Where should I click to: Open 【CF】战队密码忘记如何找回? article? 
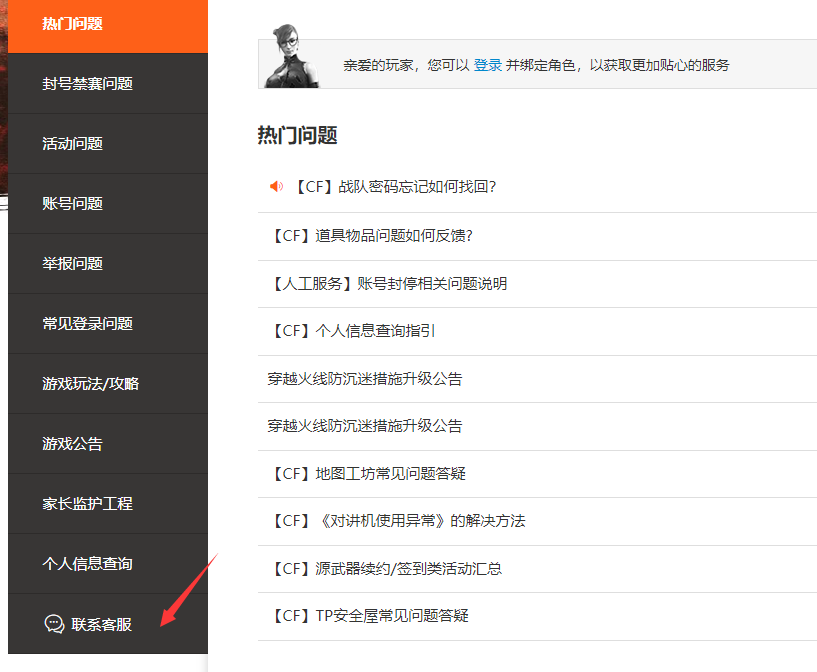pos(395,186)
